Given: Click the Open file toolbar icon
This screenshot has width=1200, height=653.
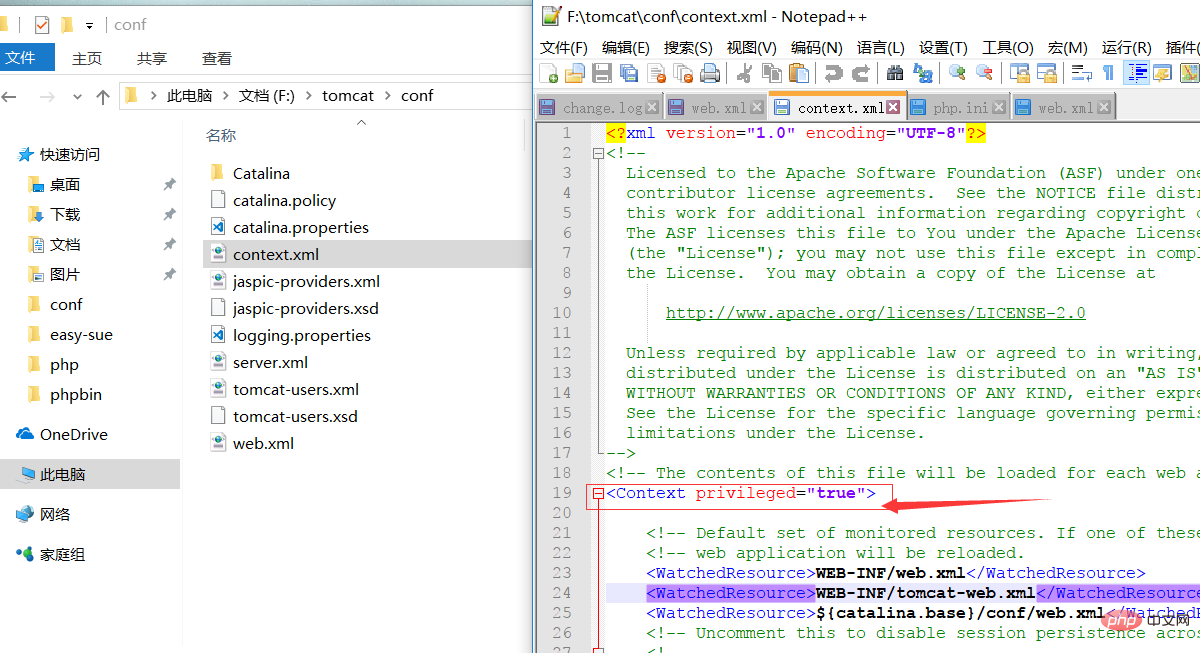Looking at the screenshot, I should 574,72.
